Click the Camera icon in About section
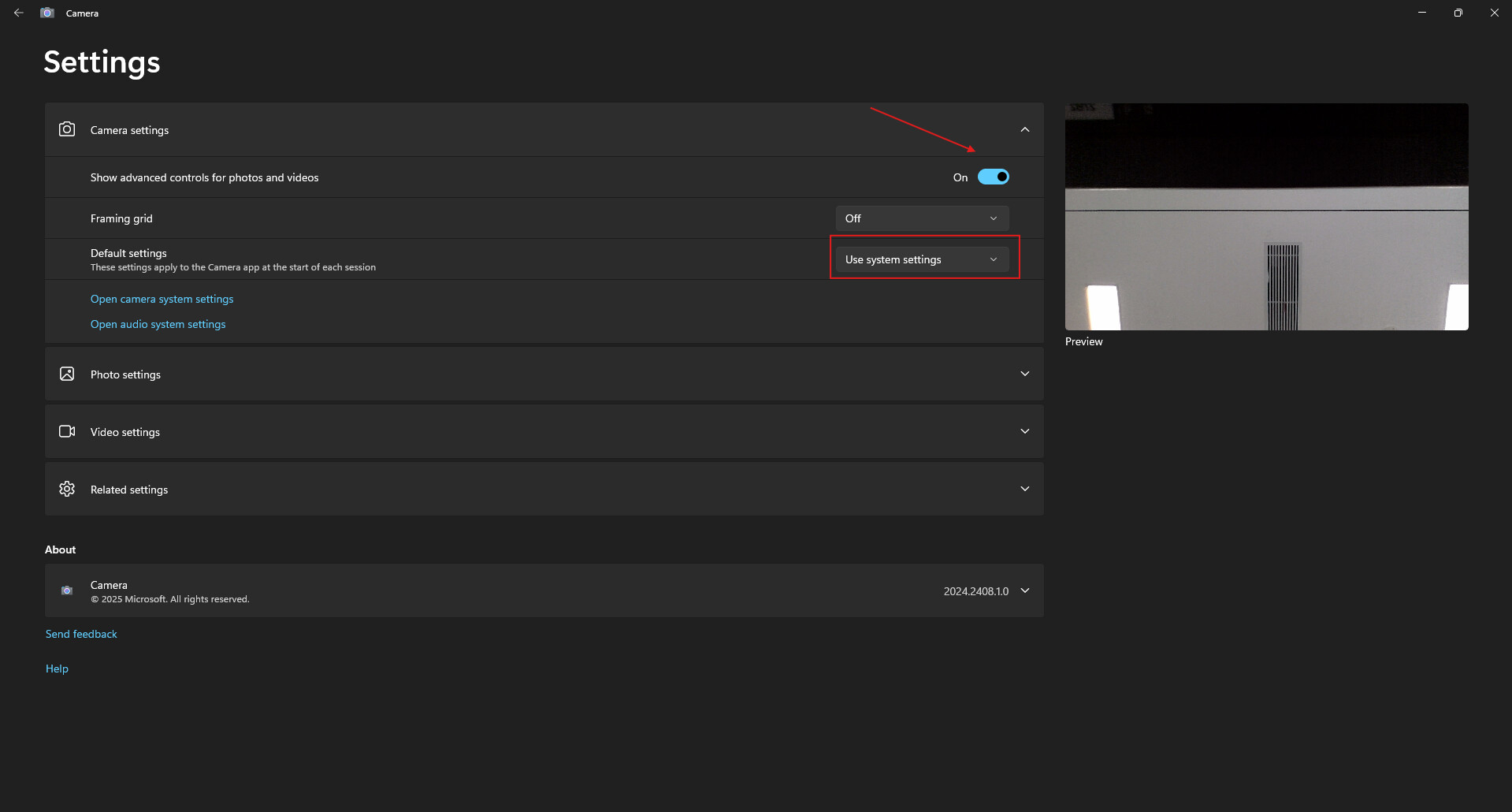 point(67,590)
